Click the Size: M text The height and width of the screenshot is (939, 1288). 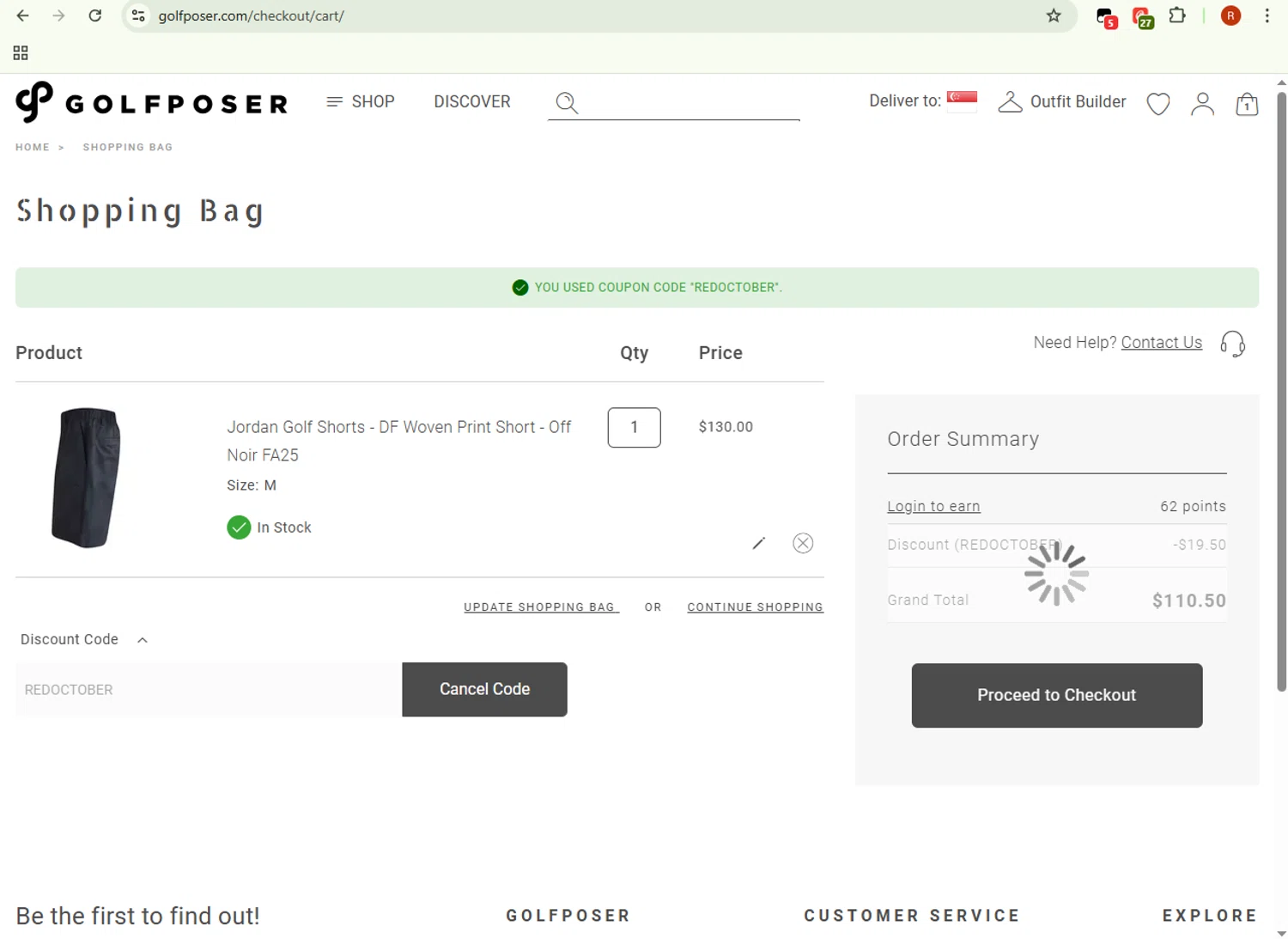[252, 485]
